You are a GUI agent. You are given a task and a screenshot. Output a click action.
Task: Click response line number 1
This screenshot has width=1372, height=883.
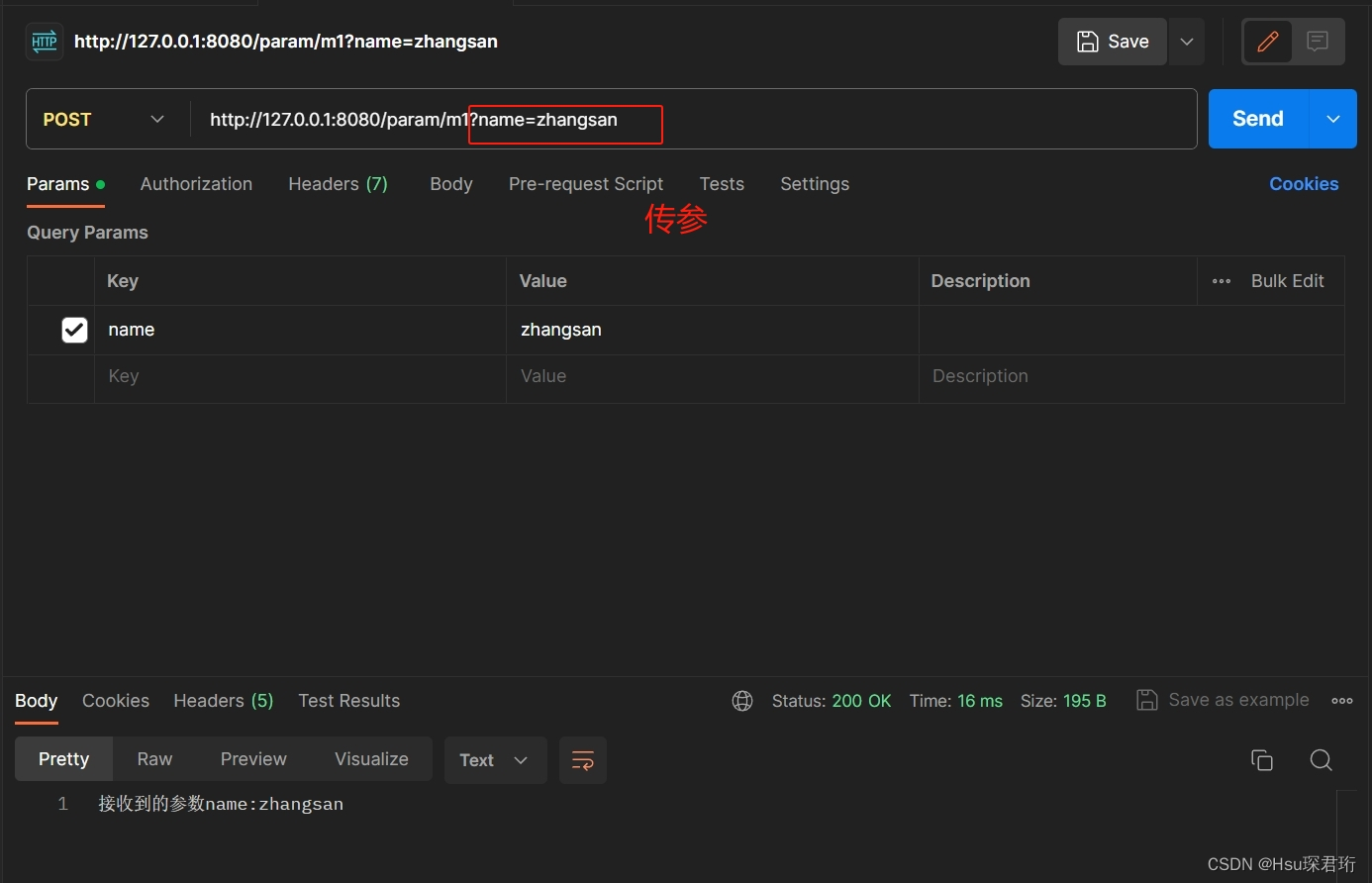pyautogui.click(x=62, y=804)
